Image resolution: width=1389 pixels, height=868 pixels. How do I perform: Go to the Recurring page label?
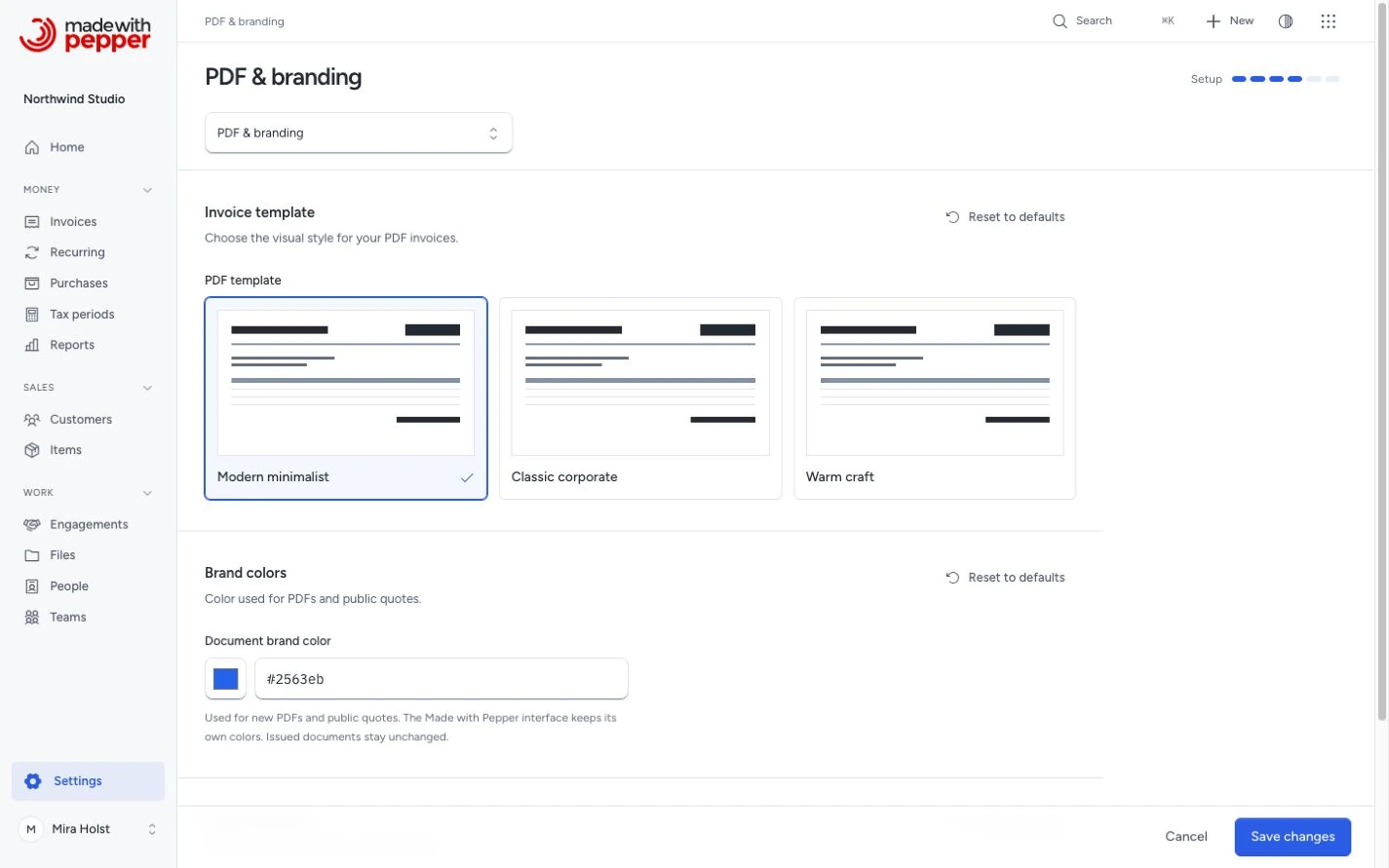pos(77,252)
